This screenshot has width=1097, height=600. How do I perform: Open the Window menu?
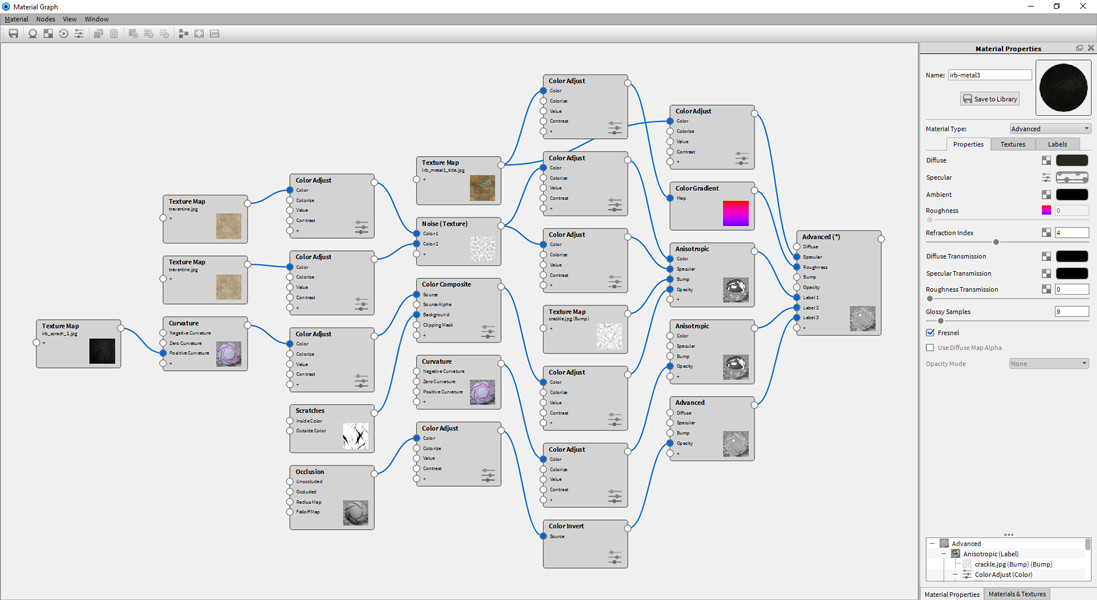pyautogui.click(x=97, y=19)
